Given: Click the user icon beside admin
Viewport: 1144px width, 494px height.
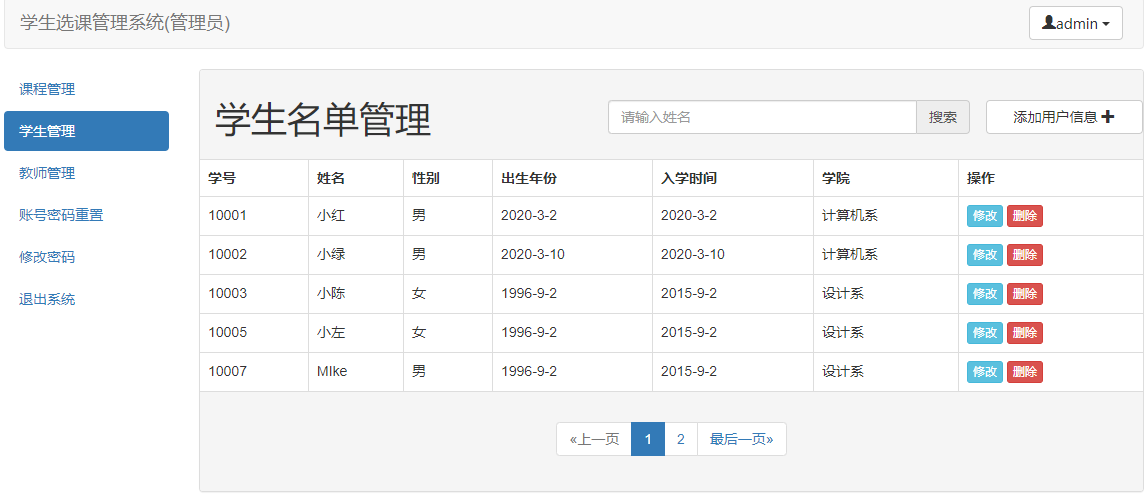Looking at the screenshot, I should pyautogui.click(x=1049, y=23).
